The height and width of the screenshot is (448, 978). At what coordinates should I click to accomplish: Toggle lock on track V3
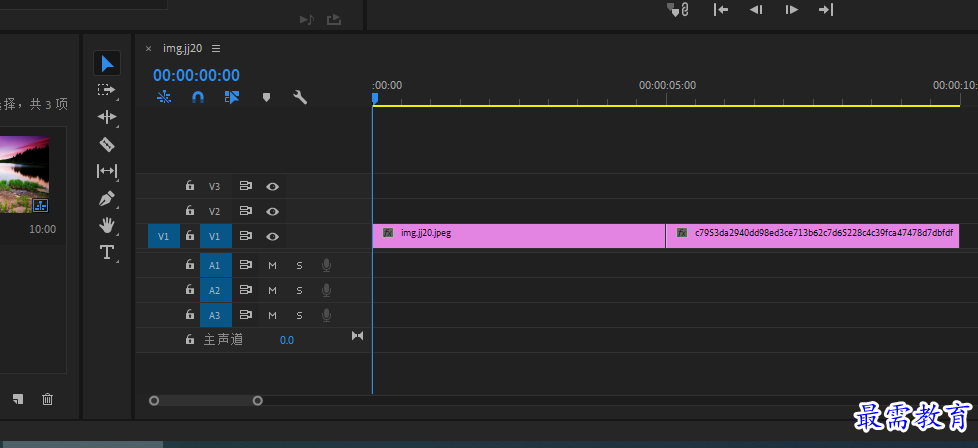click(190, 186)
